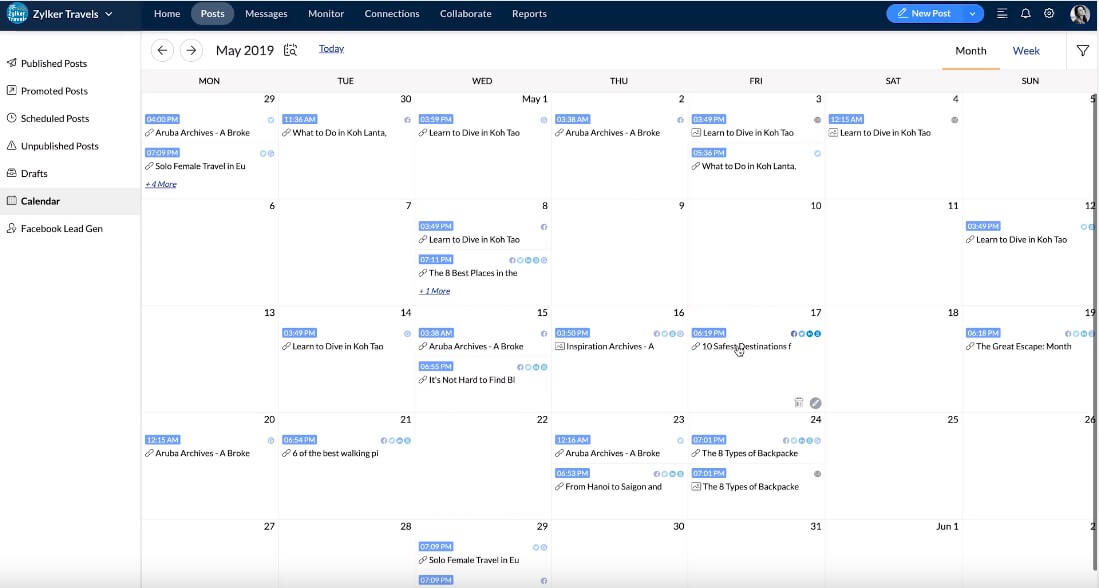This screenshot has height=588, width=1099.
Task: Open the settings gear icon
Action: click(x=1048, y=13)
